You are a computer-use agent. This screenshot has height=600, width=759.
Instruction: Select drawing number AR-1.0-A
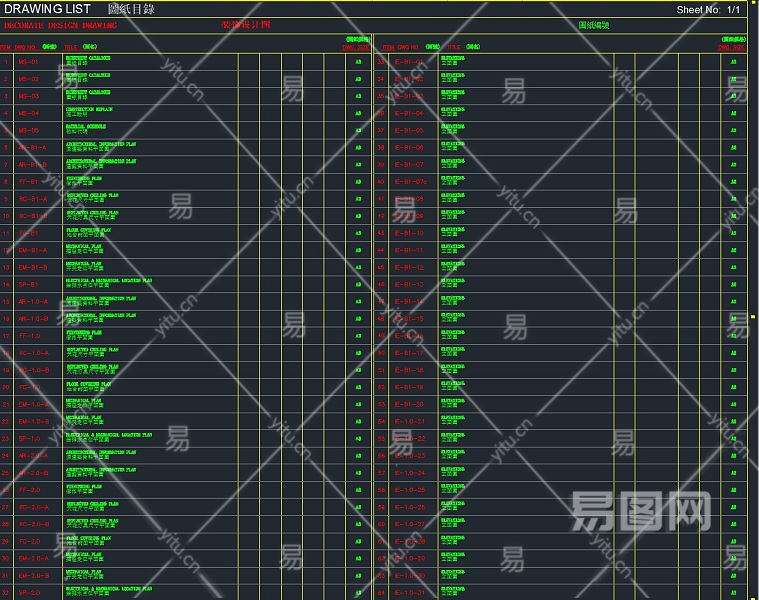(33, 301)
